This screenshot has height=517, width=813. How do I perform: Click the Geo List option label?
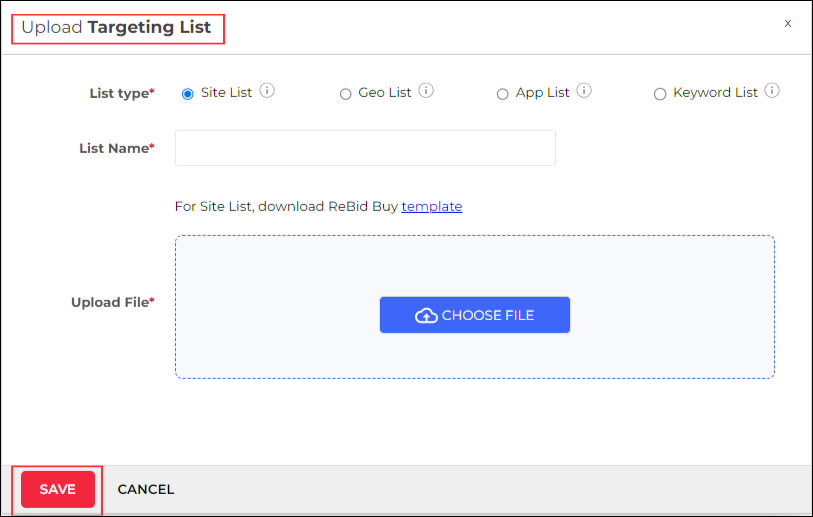[384, 92]
